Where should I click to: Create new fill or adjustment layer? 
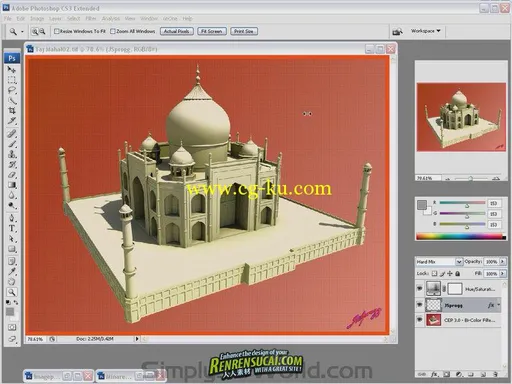click(459, 374)
